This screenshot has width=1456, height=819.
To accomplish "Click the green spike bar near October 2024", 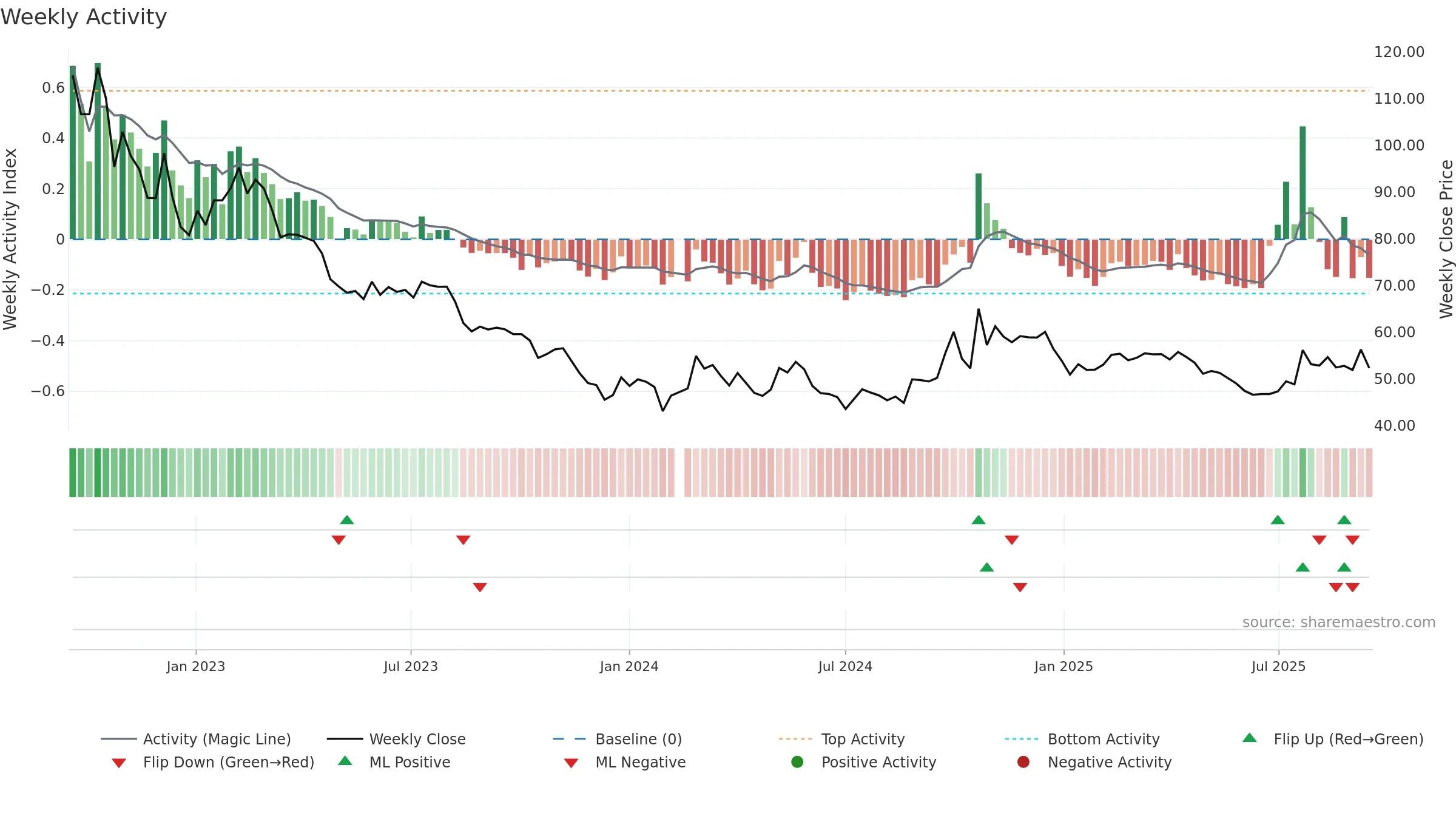I will coord(979,206).
